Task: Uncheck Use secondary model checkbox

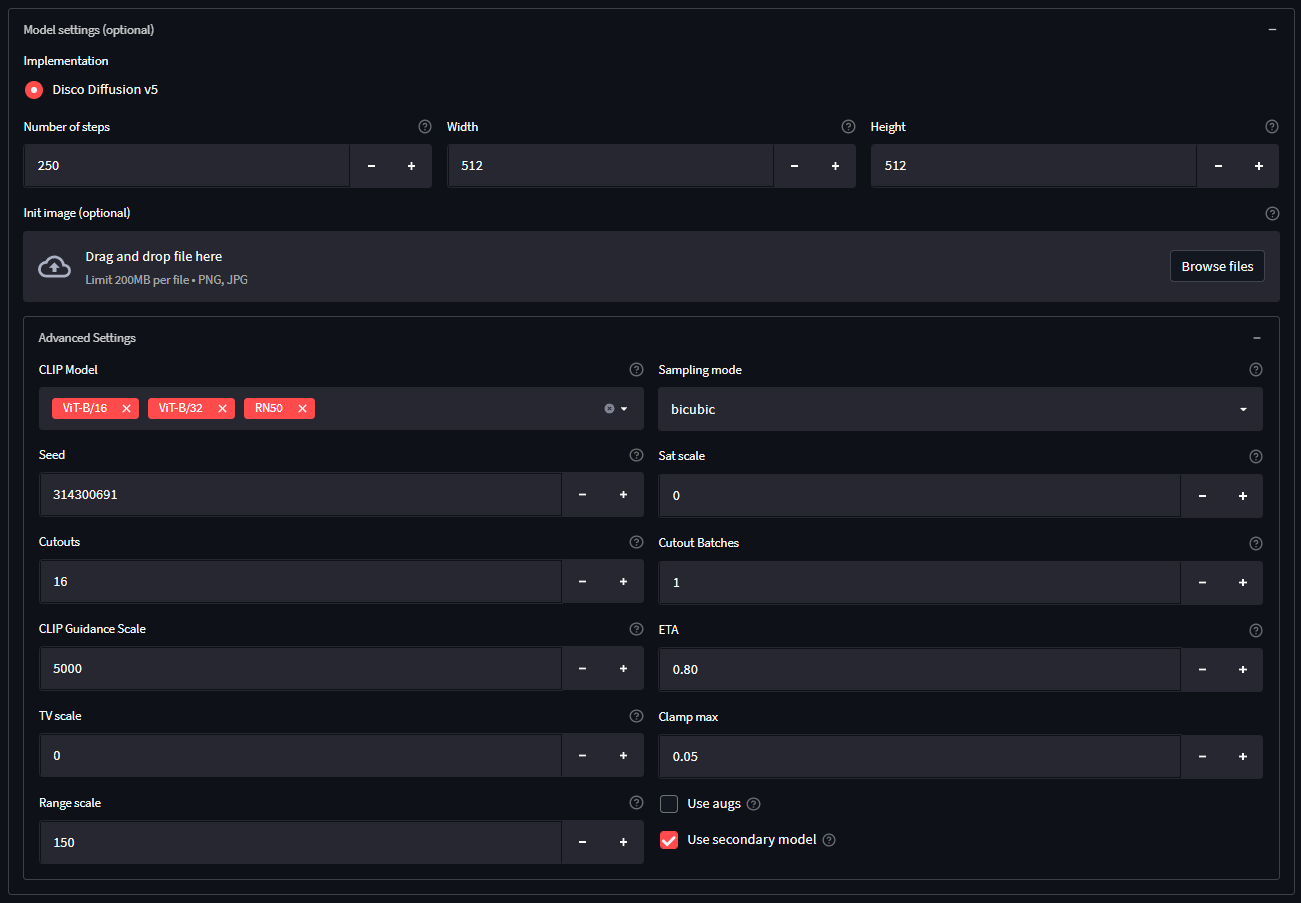Action: pyautogui.click(x=669, y=840)
